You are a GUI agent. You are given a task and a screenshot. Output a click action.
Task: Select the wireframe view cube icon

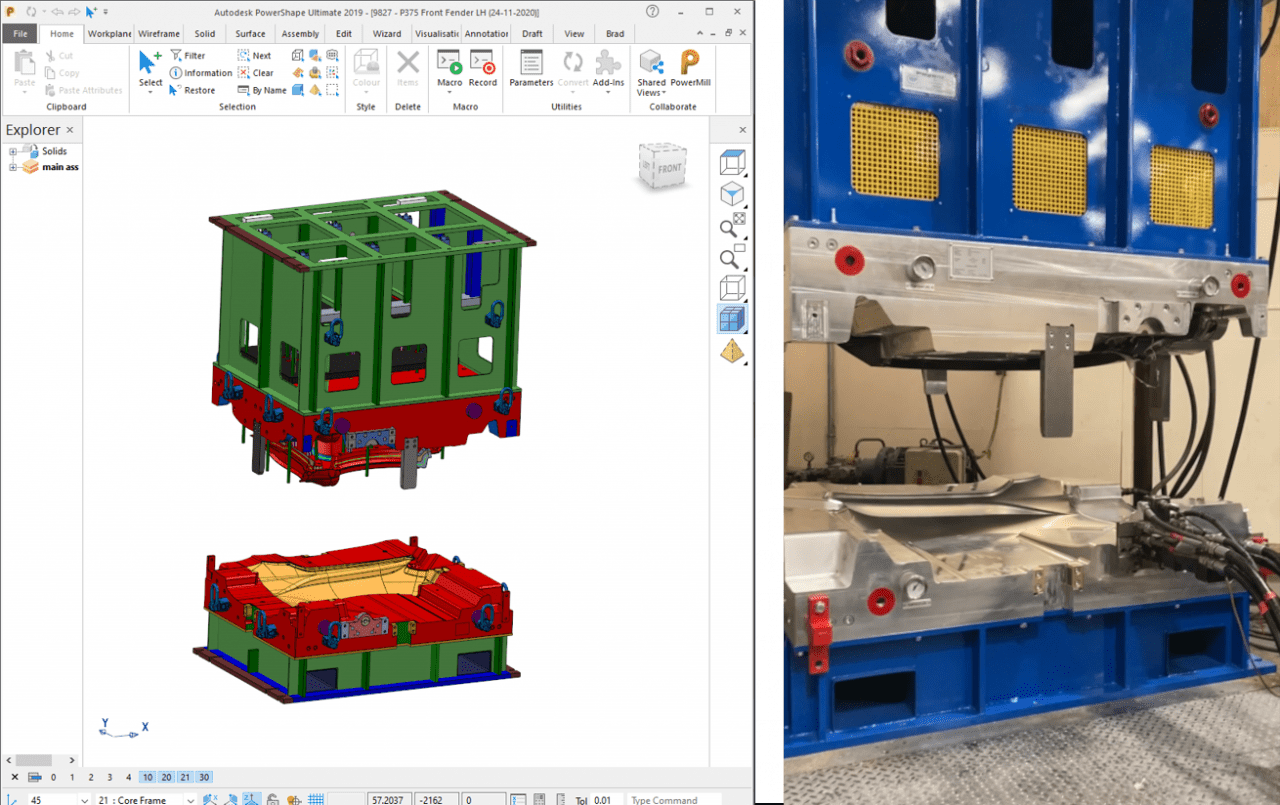732,287
